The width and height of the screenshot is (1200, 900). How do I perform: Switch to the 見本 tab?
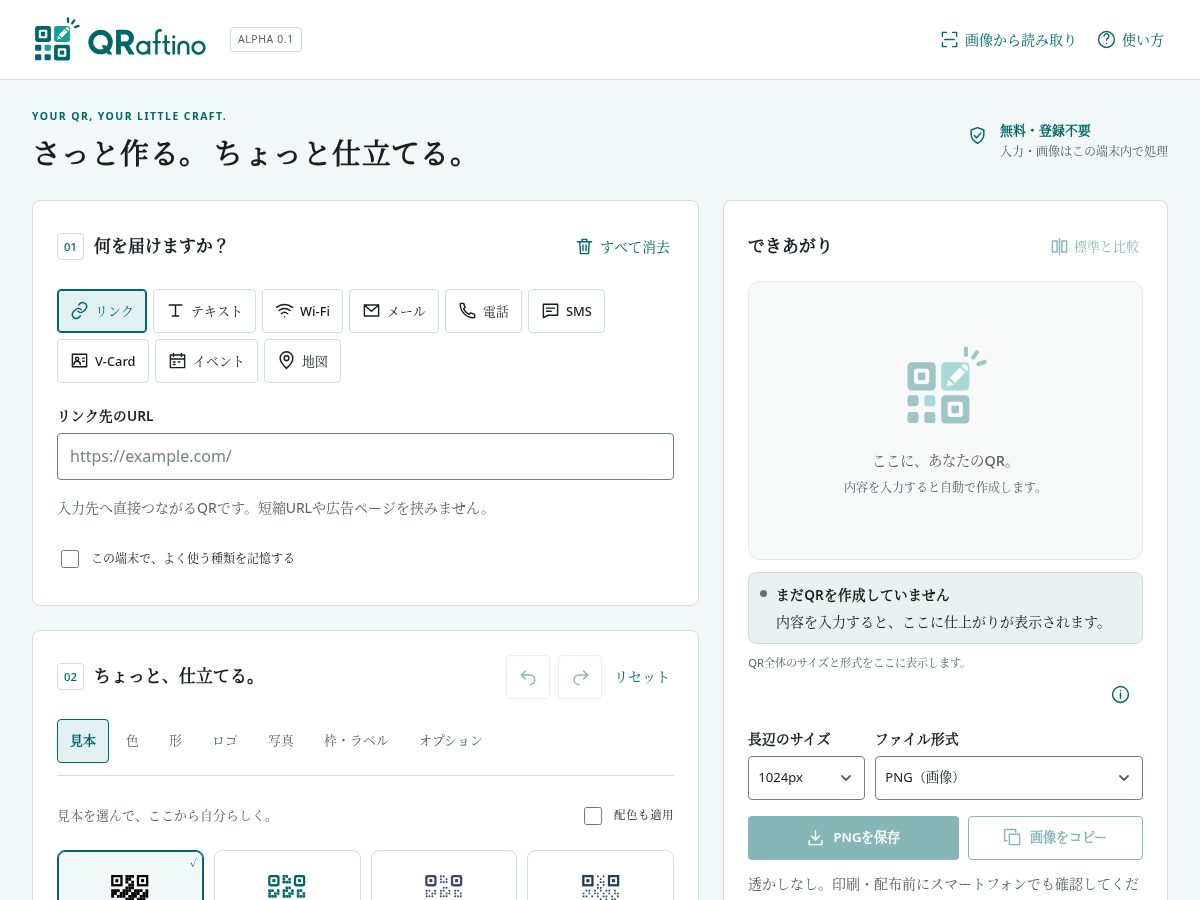pyautogui.click(x=83, y=741)
